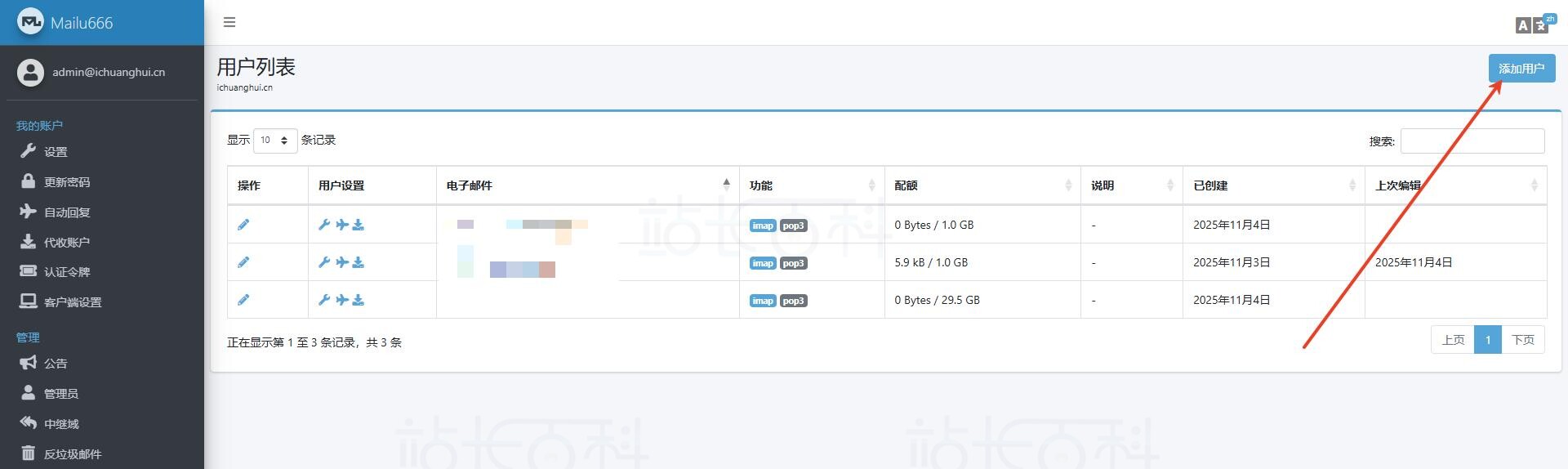Screen dimensions: 1568x469
Task: Go to 认证令牌 sidebar item
Action: pyautogui.click(x=67, y=272)
